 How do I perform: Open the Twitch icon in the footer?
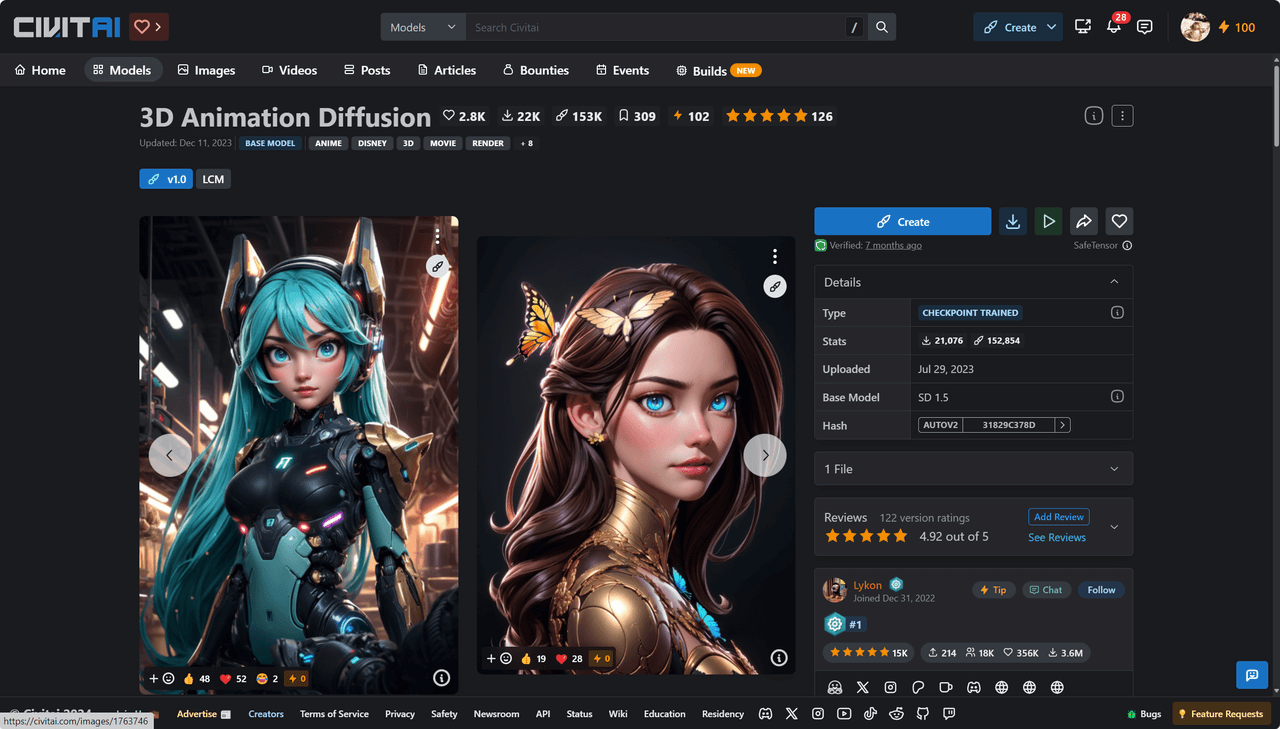pyautogui.click(x=949, y=714)
